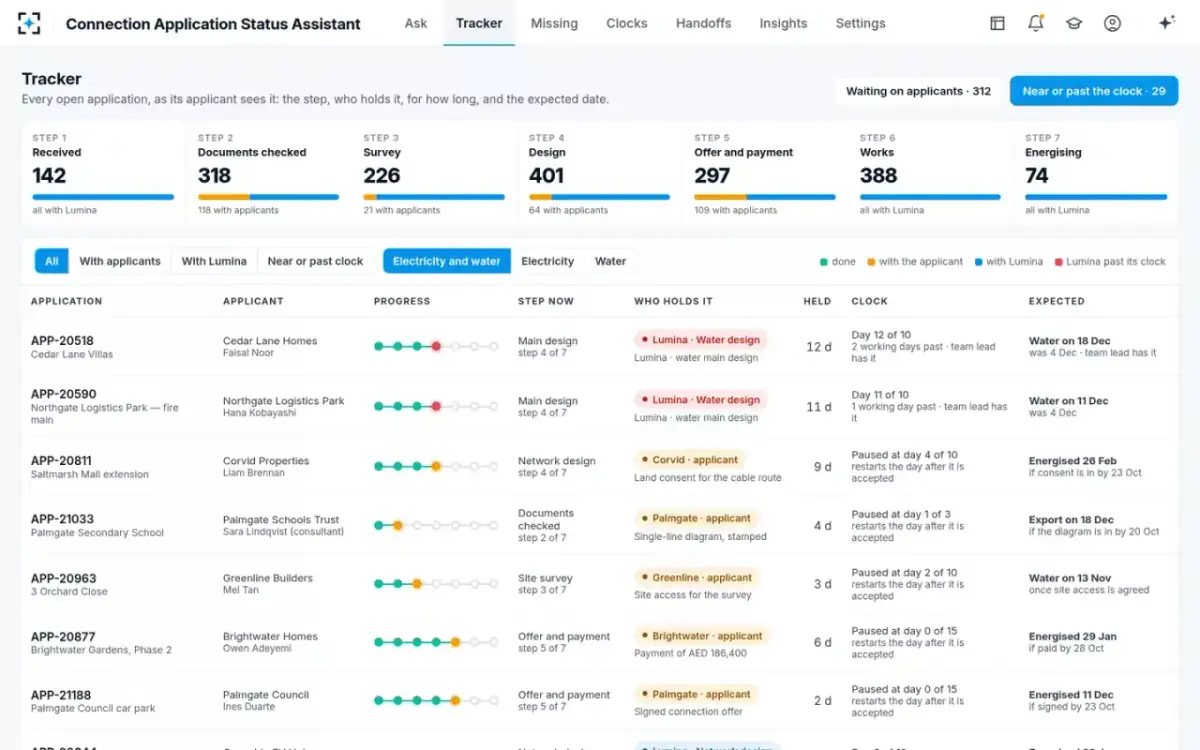Click the Applicant column header
Image resolution: width=1200 pixels, height=750 pixels.
coord(253,301)
